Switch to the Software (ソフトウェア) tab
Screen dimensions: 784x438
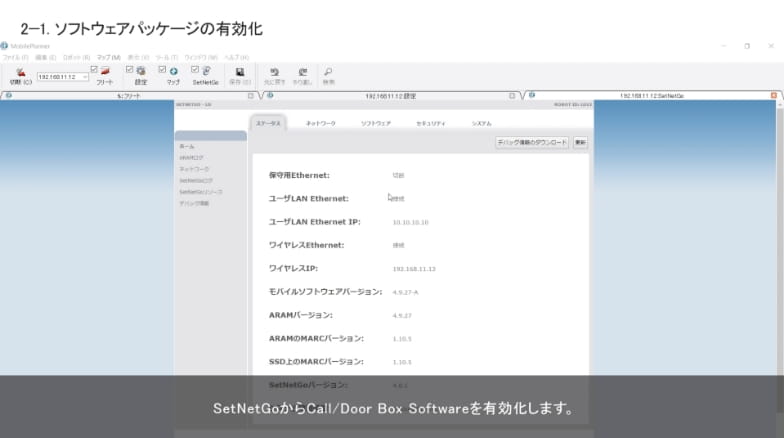376,123
